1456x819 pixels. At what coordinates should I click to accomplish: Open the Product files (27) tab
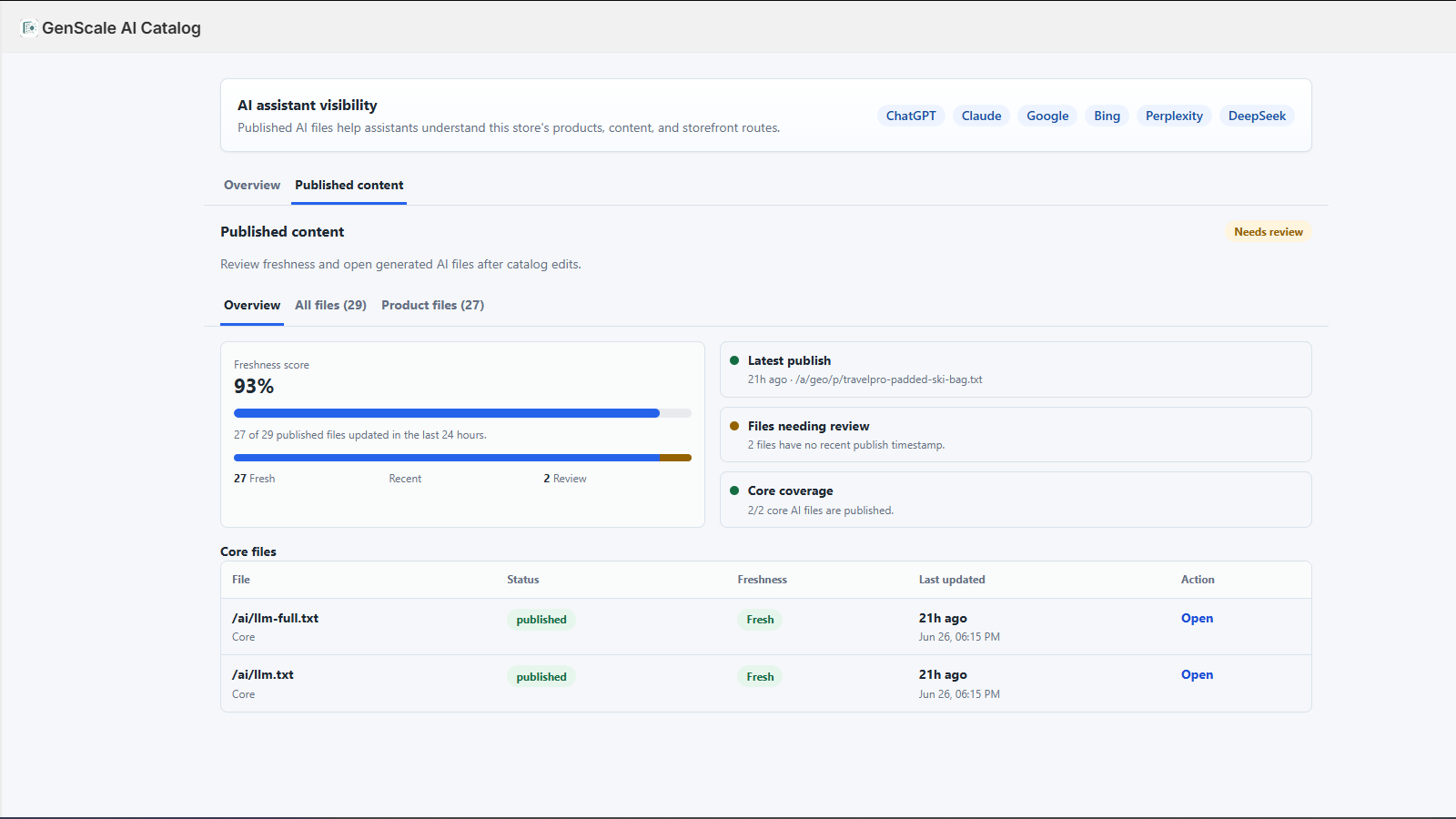click(432, 305)
